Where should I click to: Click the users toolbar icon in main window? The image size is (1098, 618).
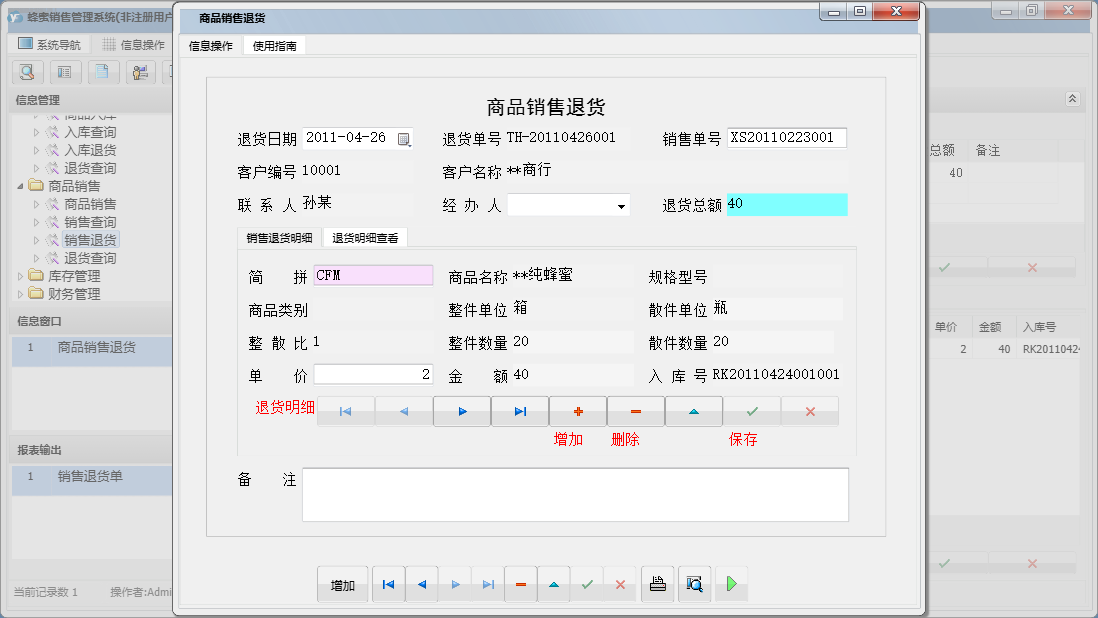point(140,71)
